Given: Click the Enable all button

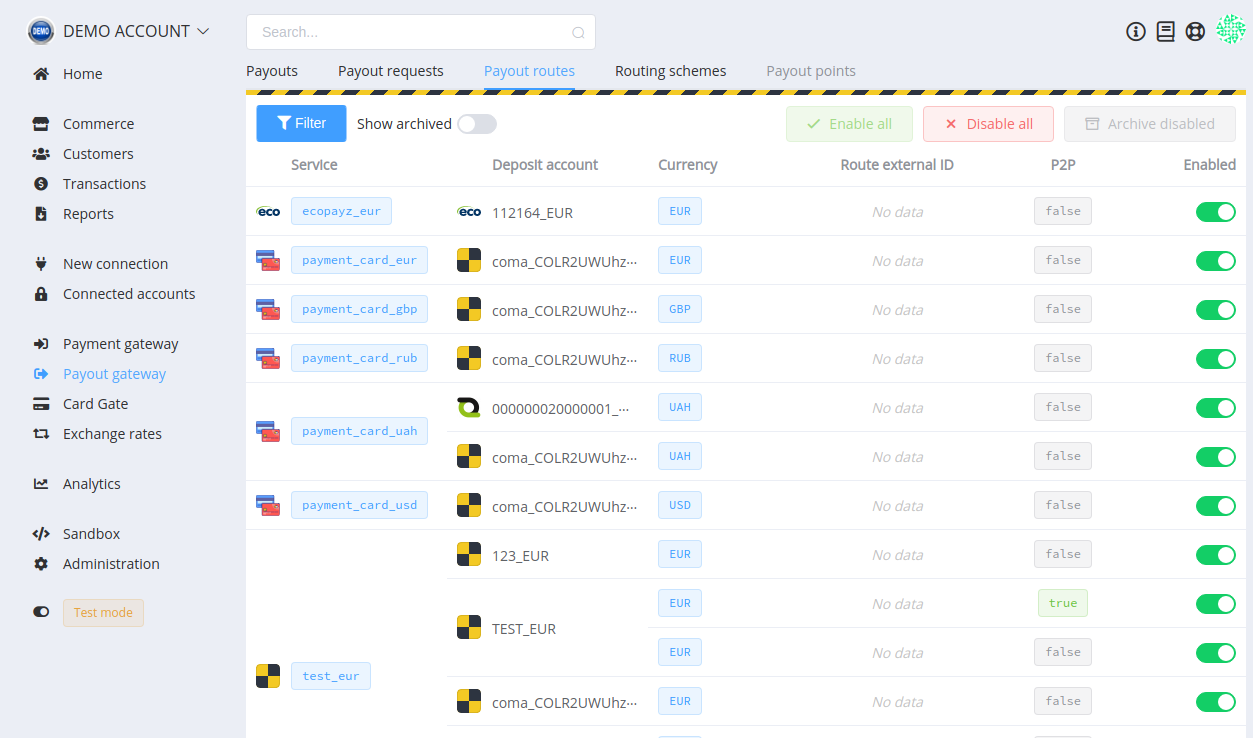Looking at the screenshot, I should (x=849, y=124).
